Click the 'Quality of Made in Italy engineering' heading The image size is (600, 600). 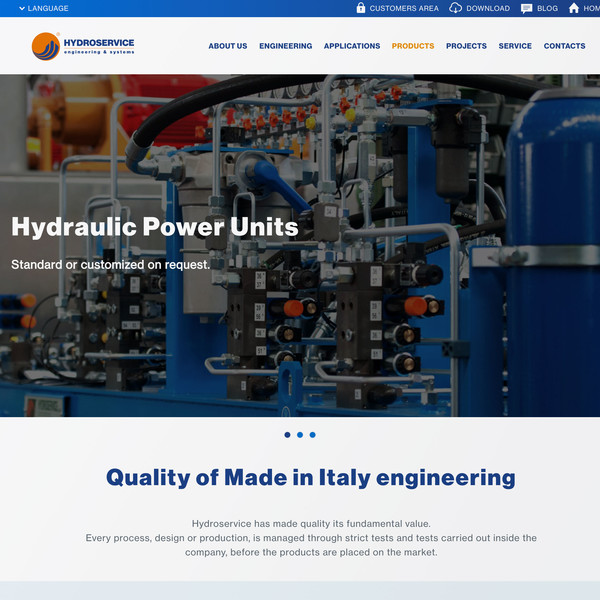pos(311,478)
